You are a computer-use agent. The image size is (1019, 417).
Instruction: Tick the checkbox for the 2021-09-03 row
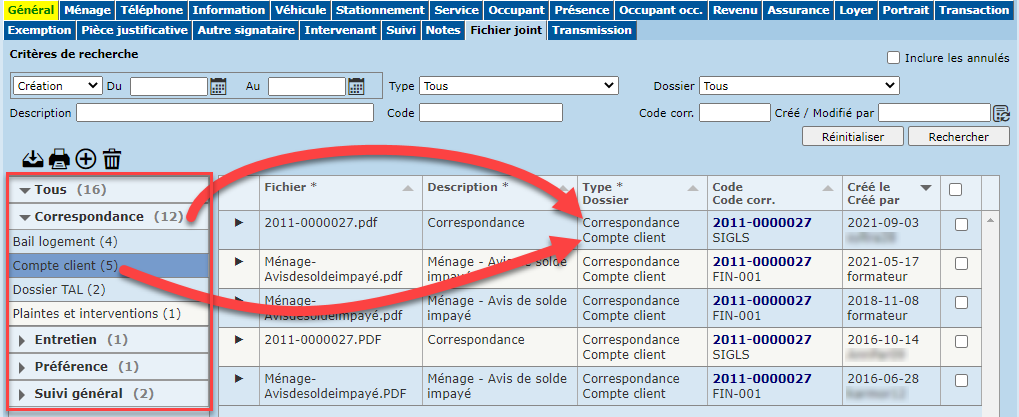[x=961, y=225]
